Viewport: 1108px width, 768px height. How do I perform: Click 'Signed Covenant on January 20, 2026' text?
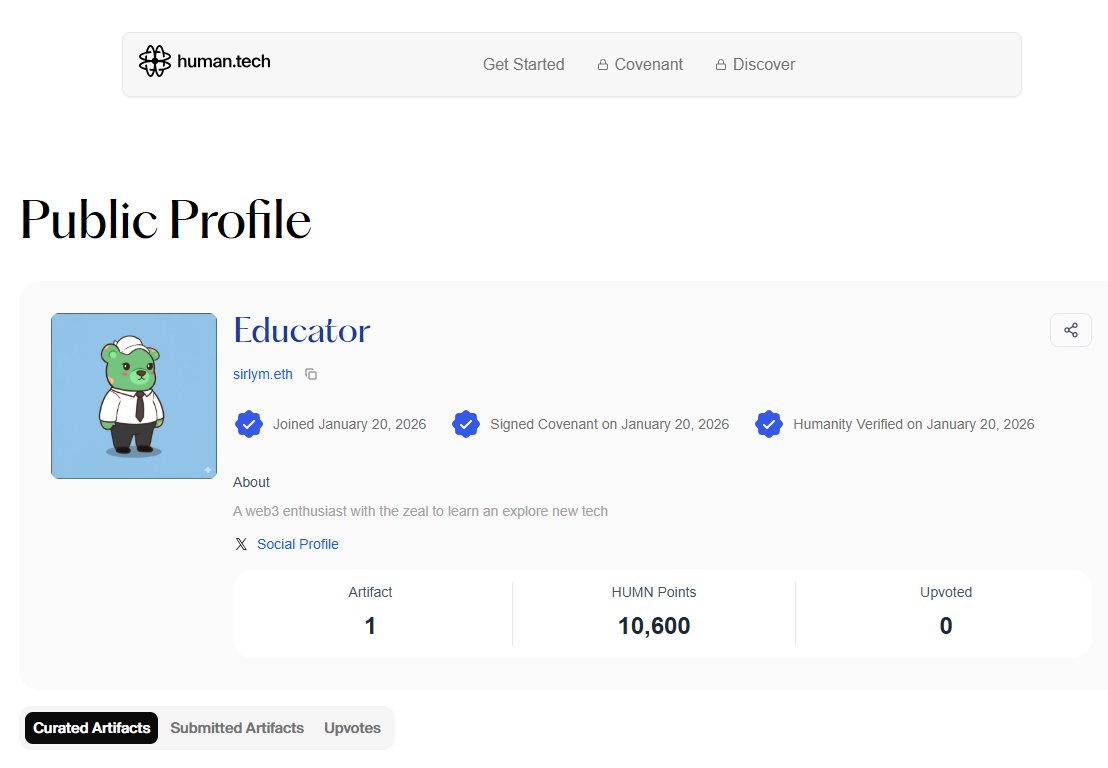click(610, 424)
